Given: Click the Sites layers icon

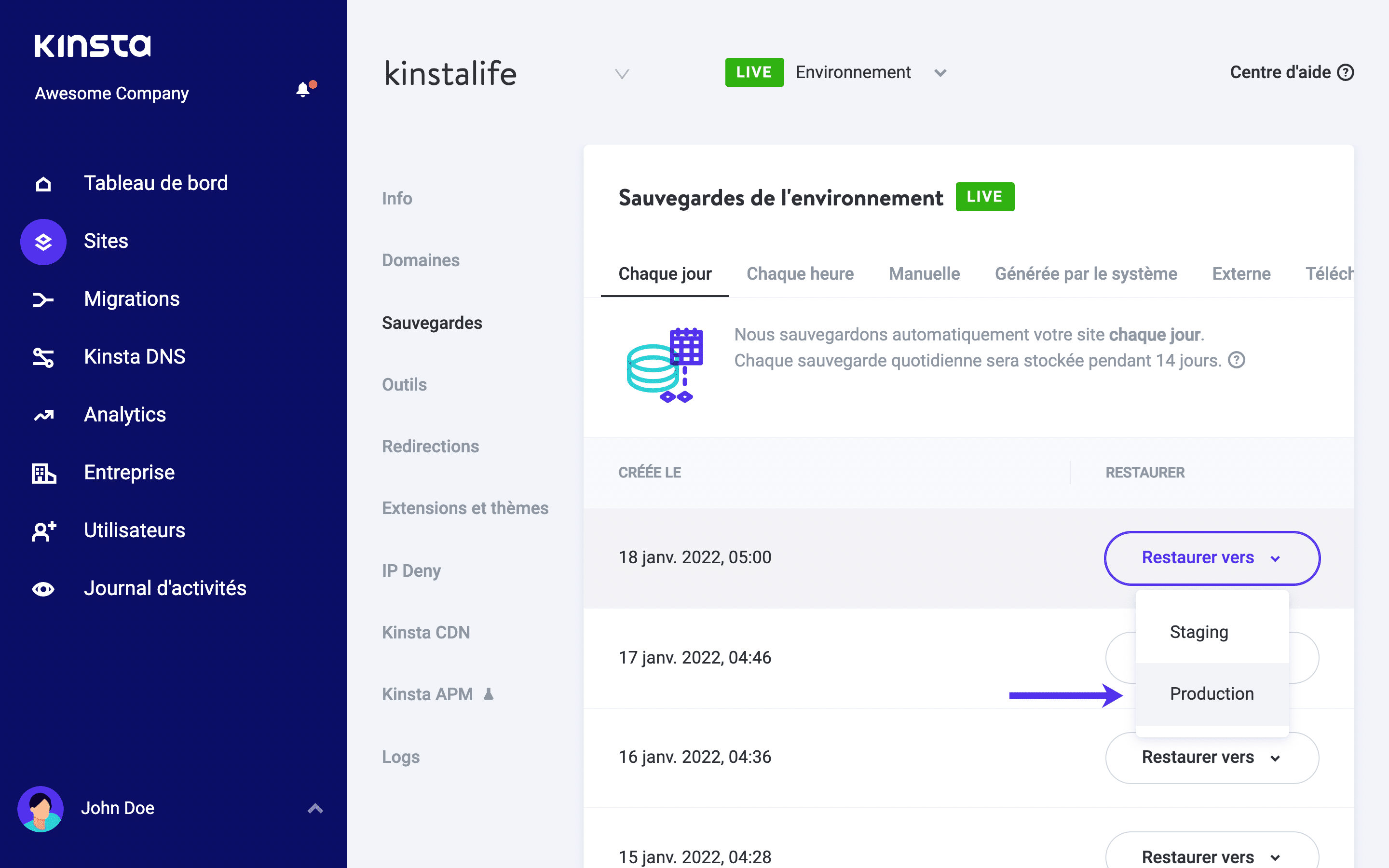Looking at the screenshot, I should tap(43, 242).
